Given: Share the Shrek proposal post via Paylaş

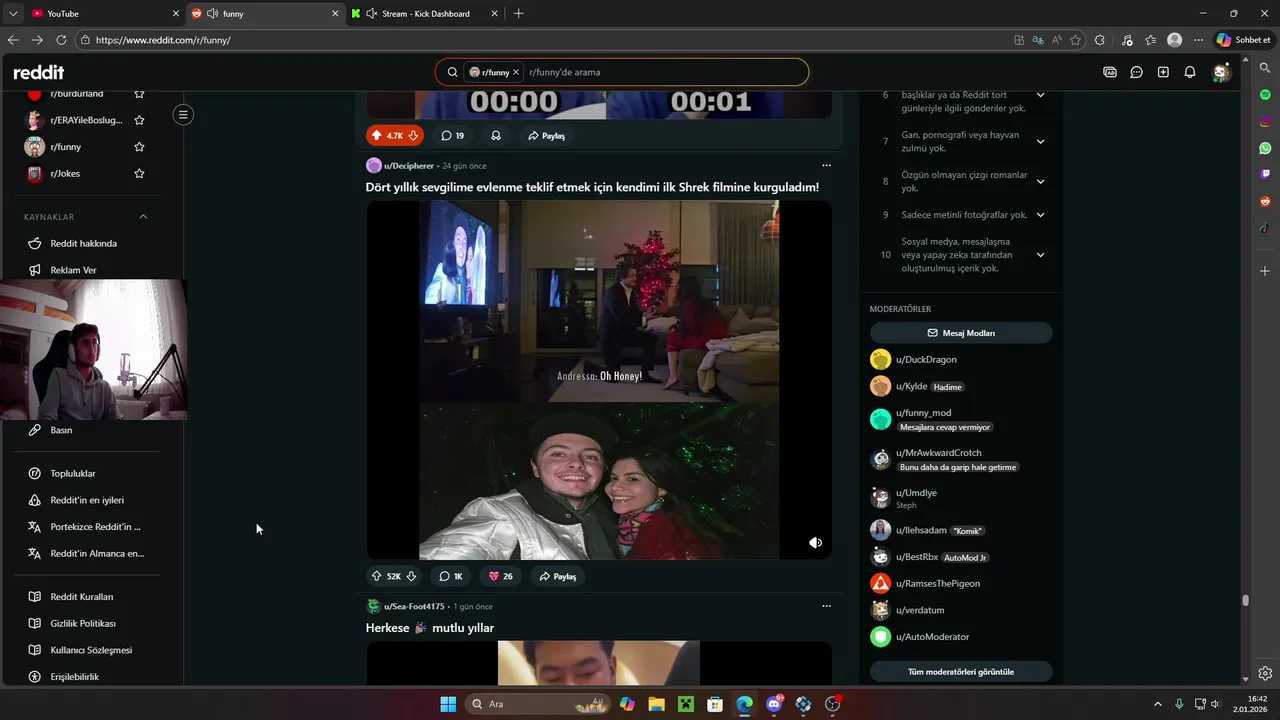Looking at the screenshot, I should [558, 576].
